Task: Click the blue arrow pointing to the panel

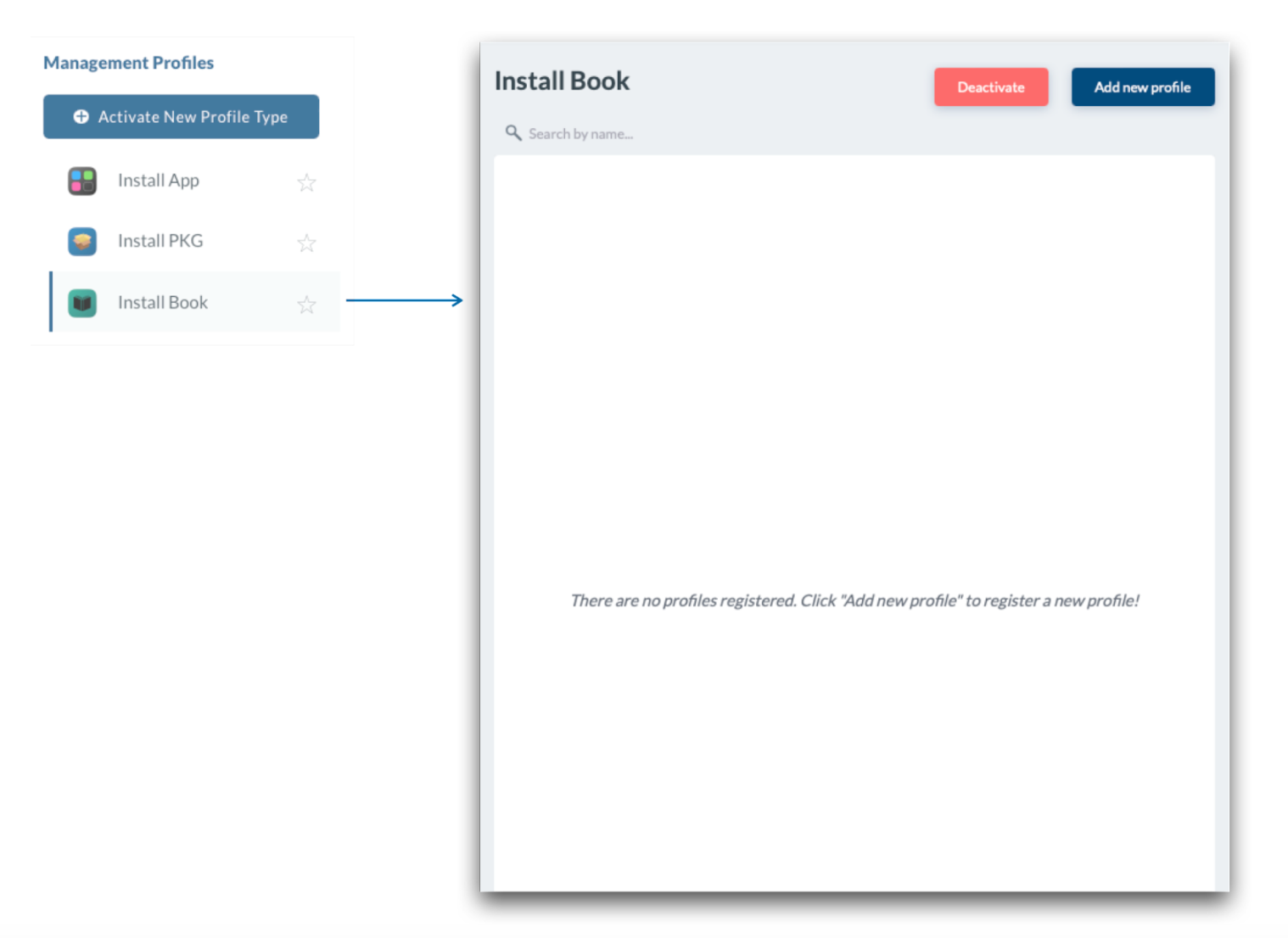Action: coord(404,300)
